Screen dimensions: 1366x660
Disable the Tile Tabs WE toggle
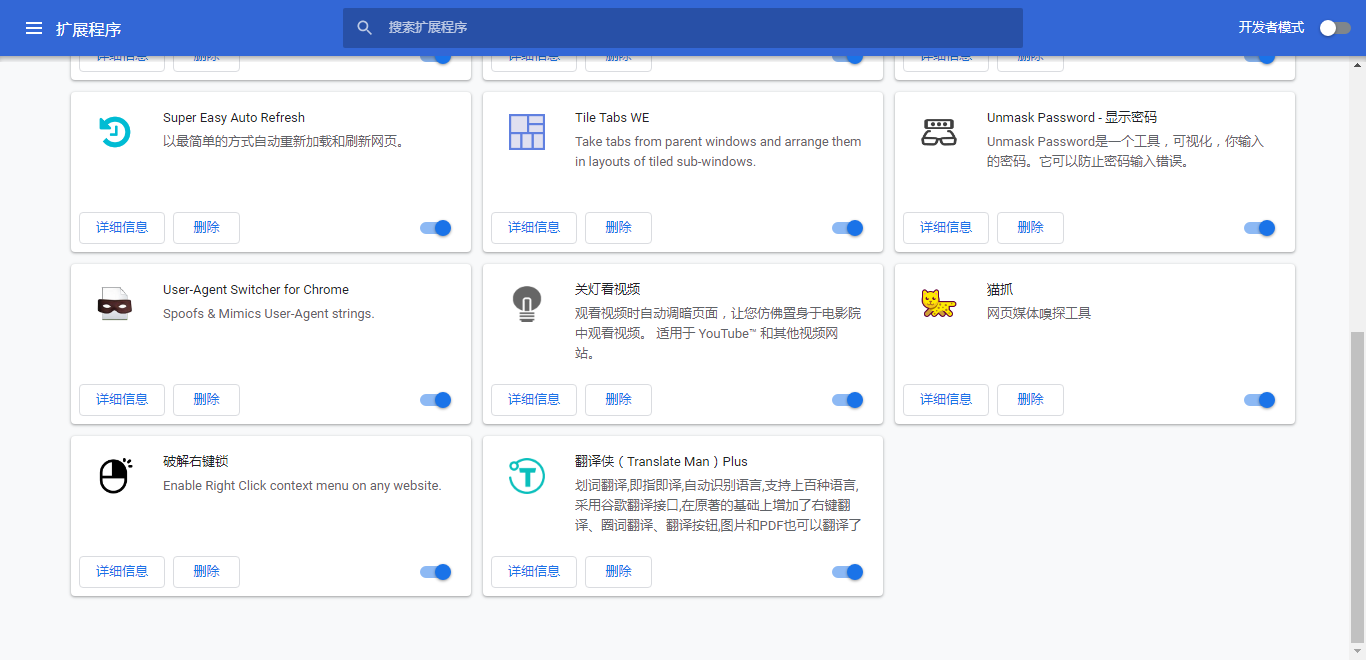[848, 228]
